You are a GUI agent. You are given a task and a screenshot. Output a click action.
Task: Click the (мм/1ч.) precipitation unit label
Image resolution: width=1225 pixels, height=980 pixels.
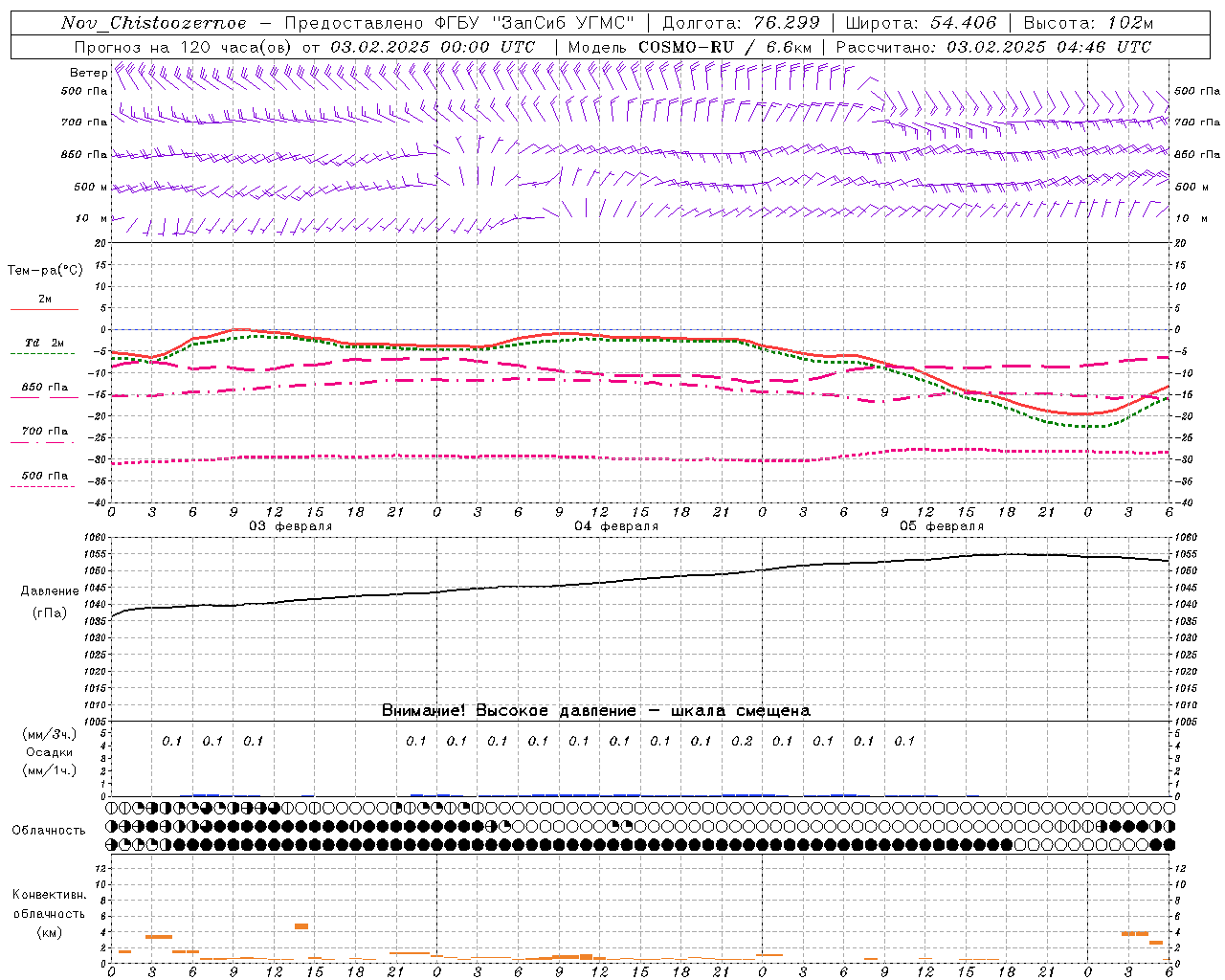pyautogui.click(x=50, y=770)
